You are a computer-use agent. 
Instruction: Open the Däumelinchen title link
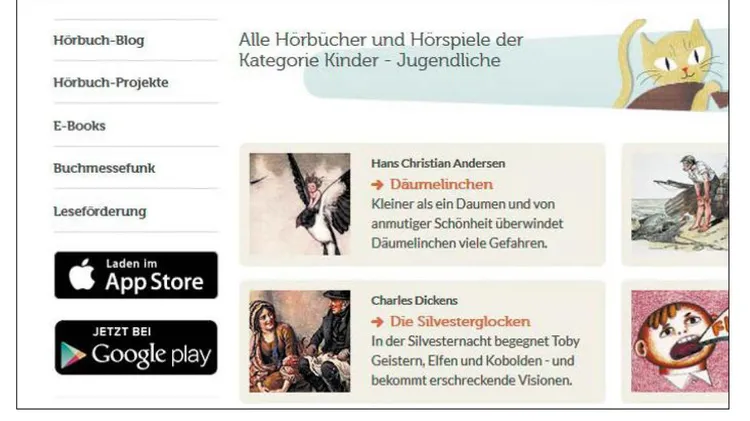[441, 184]
